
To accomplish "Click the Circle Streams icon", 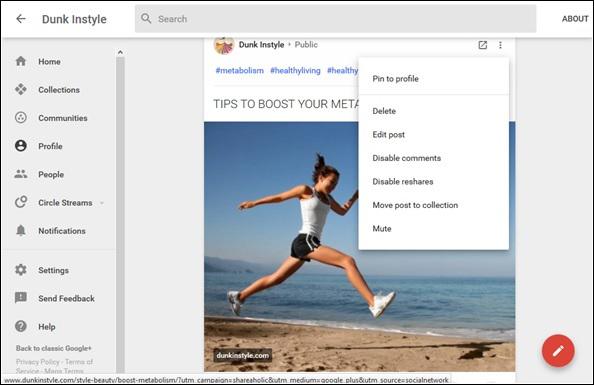I will pyautogui.click(x=21, y=202).
